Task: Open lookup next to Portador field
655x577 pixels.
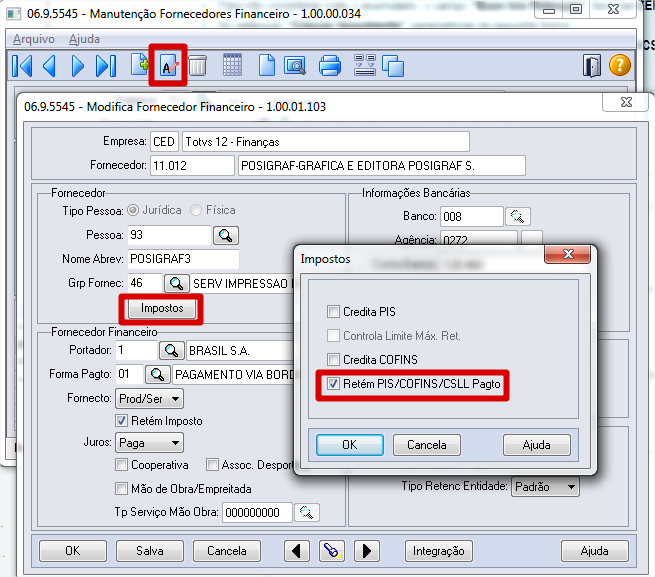Action: (171, 350)
